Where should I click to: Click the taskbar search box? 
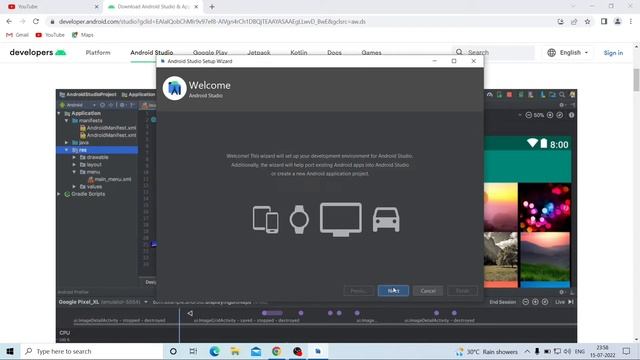(x=91, y=351)
